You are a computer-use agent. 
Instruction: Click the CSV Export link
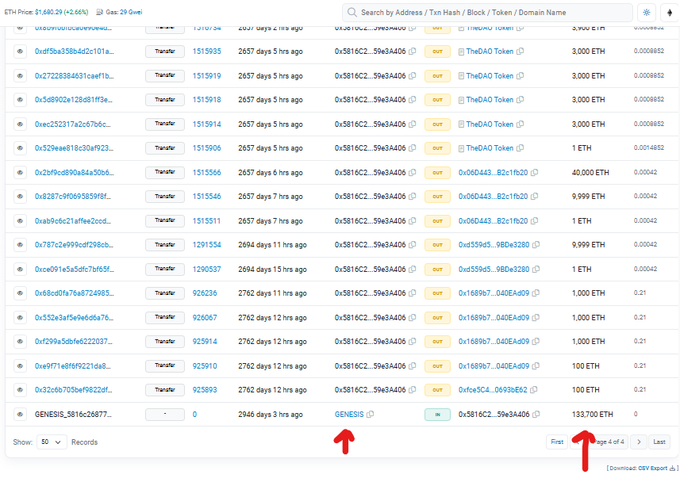(653, 468)
